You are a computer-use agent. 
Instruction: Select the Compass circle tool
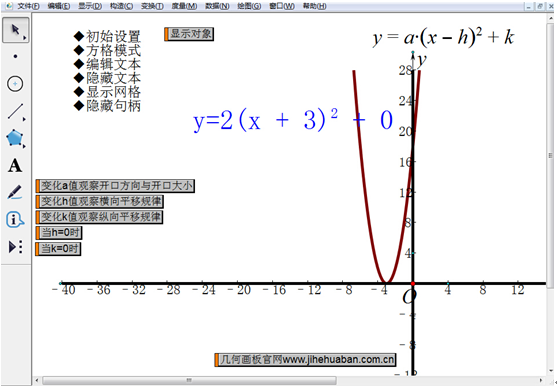coord(15,84)
